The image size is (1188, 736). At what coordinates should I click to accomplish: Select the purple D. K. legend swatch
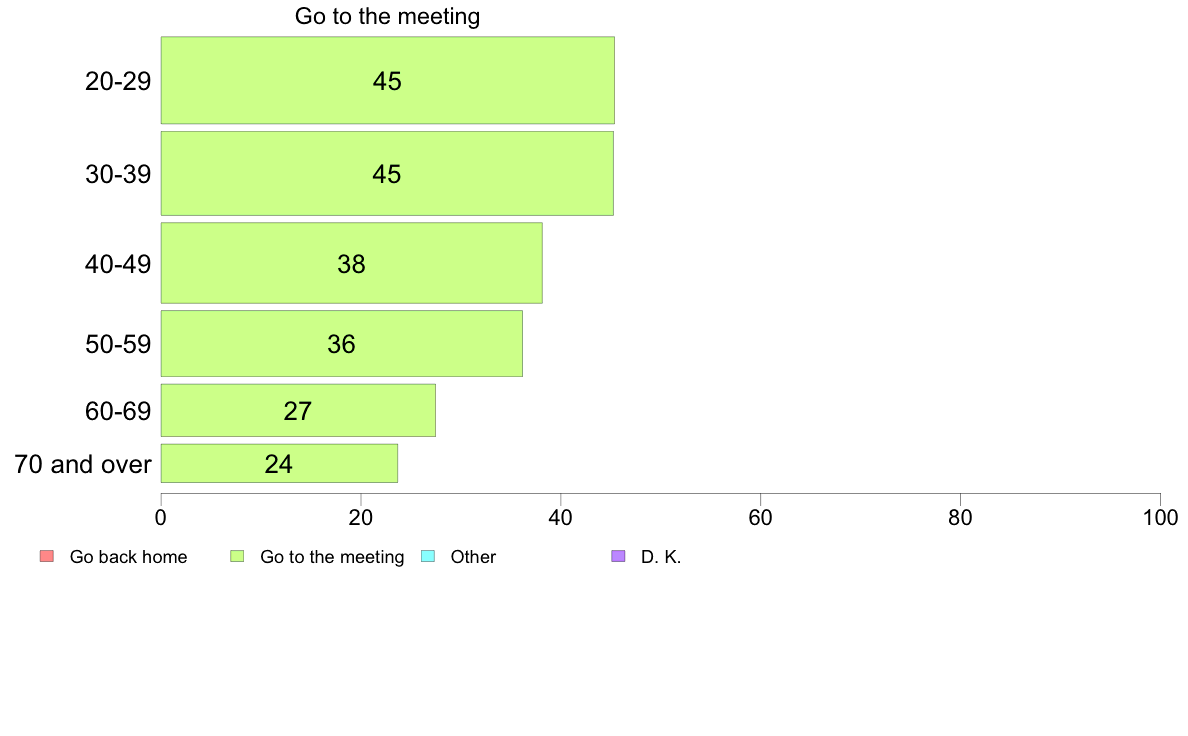click(x=618, y=556)
